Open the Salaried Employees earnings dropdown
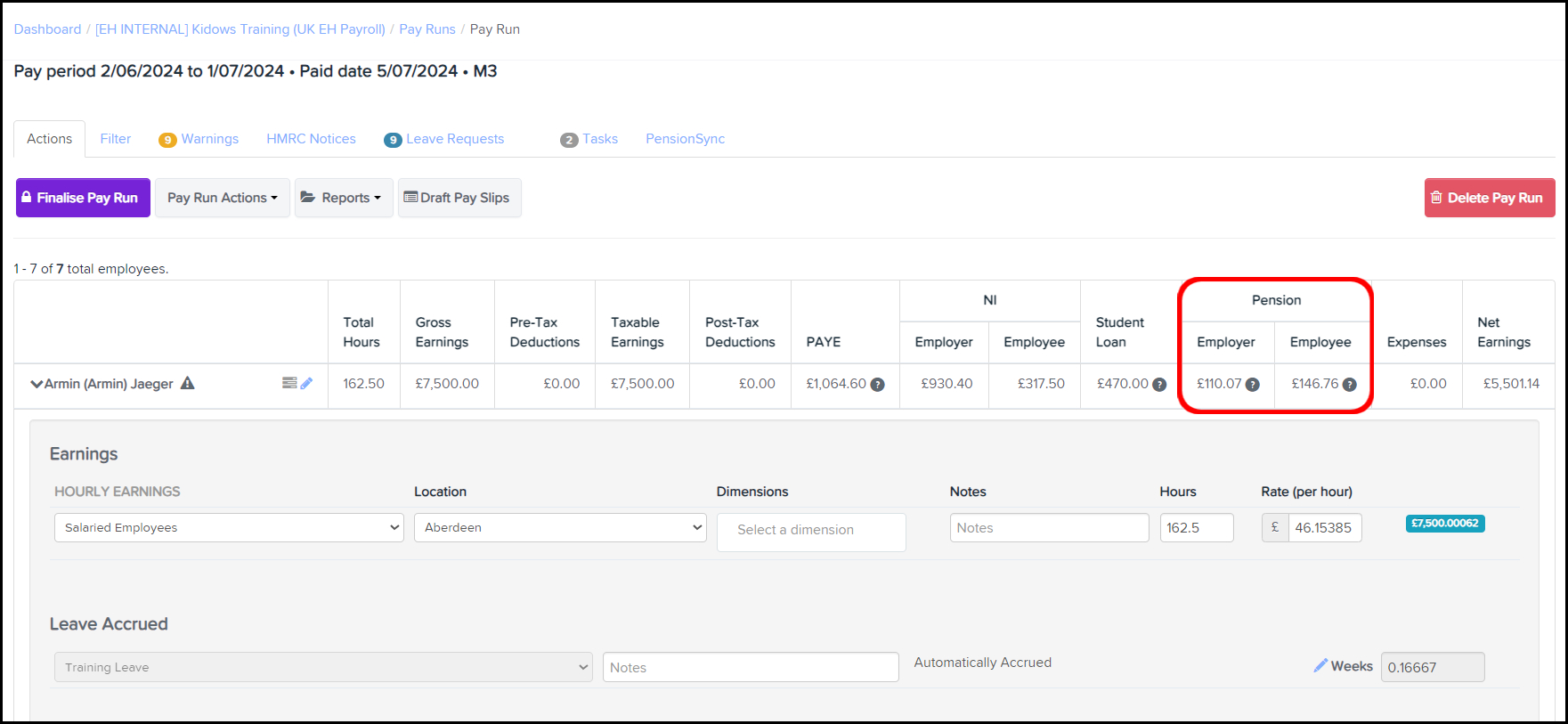1568x724 pixels. pos(229,527)
